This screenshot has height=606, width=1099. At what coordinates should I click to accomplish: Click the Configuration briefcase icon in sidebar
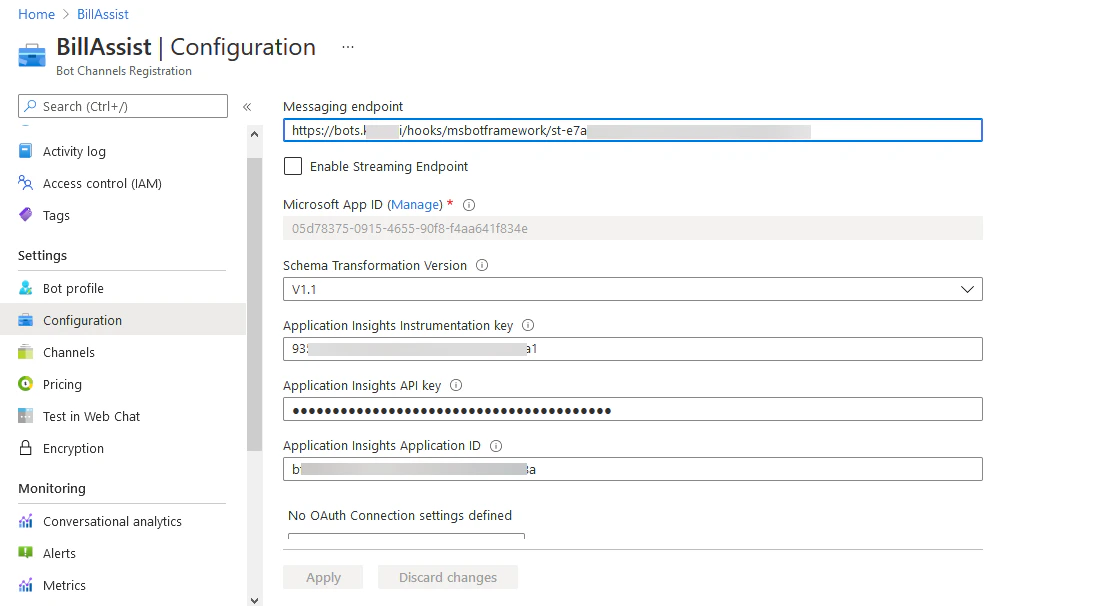click(x=25, y=320)
